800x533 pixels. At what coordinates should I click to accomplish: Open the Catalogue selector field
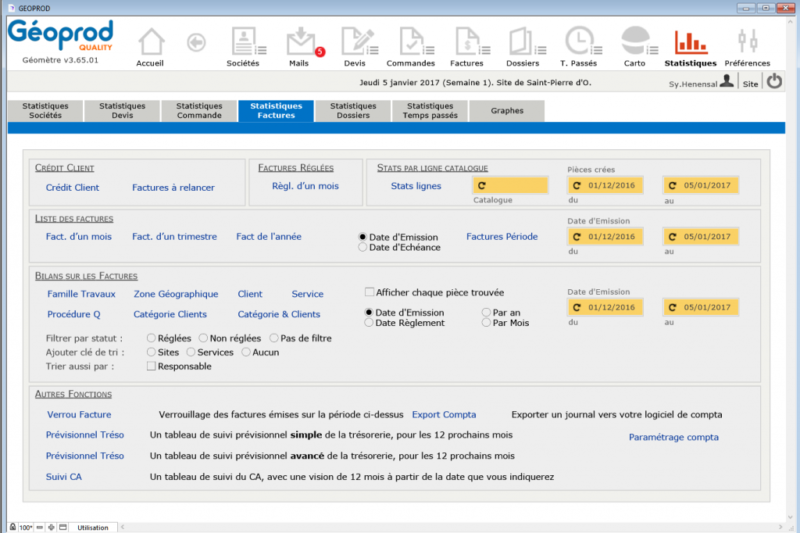(x=510, y=185)
